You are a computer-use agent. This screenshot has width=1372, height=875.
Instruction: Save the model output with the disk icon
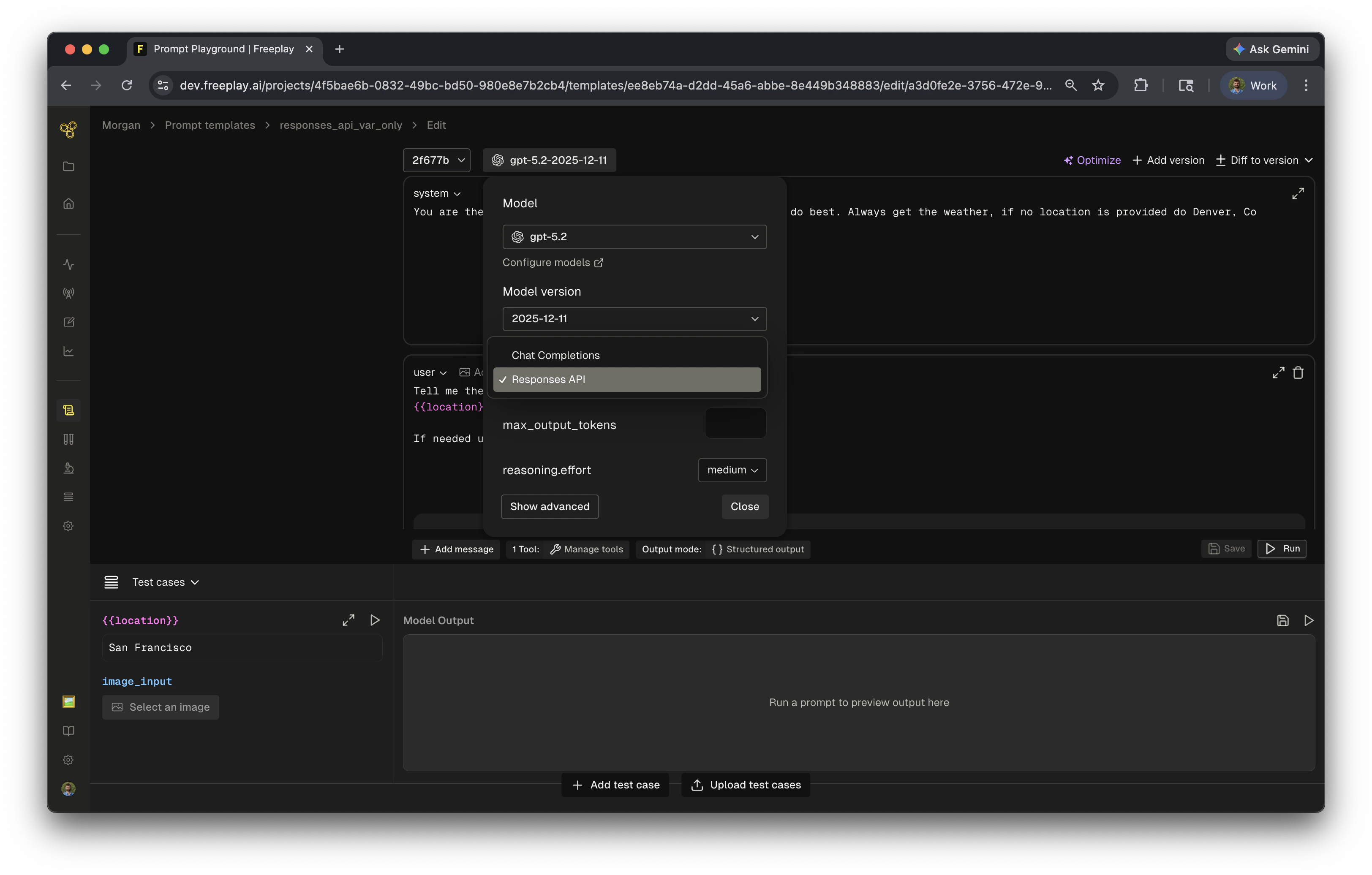pyautogui.click(x=1282, y=620)
